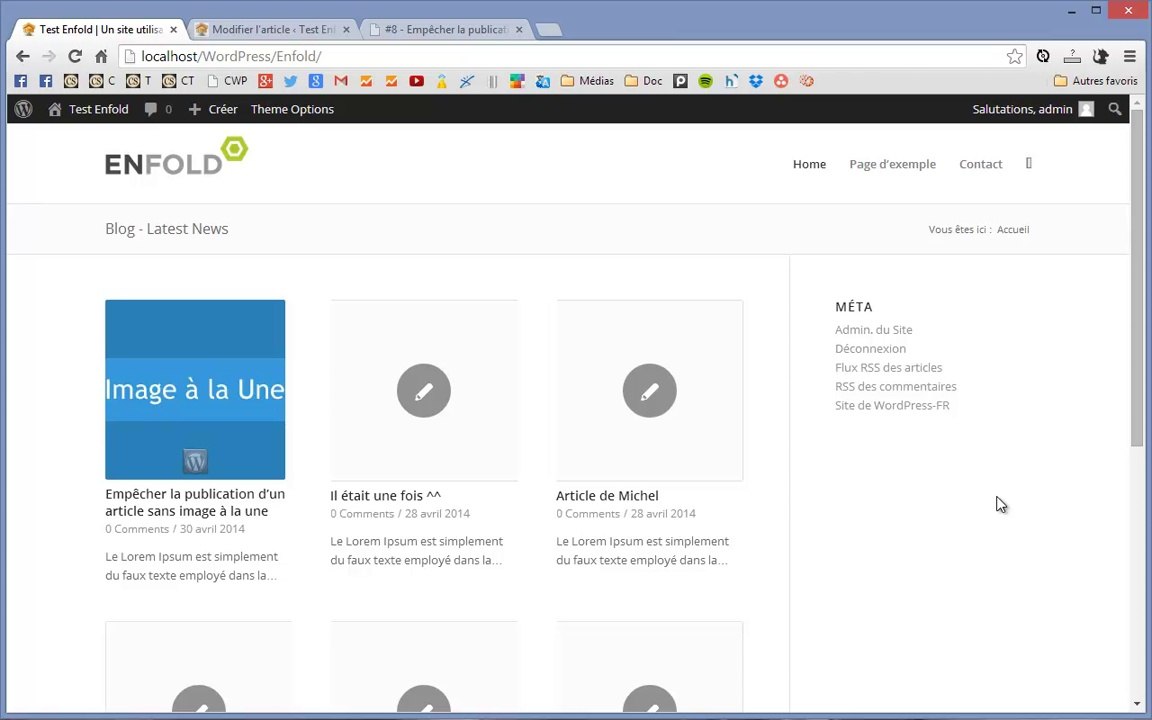Open post Empêcher la publication d'un article
1152x720 pixels.
pyautogui.click(x=195, y=503)
